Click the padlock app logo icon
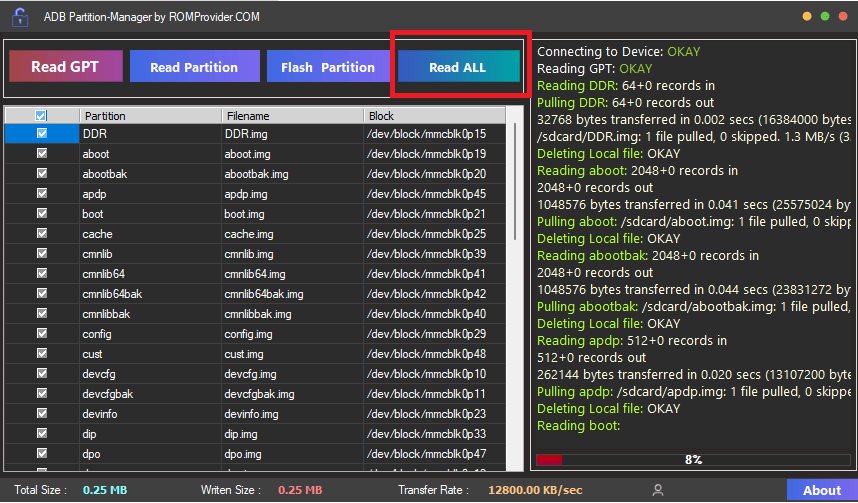Screen dimensions: 858x503 (x=20, y=17)
